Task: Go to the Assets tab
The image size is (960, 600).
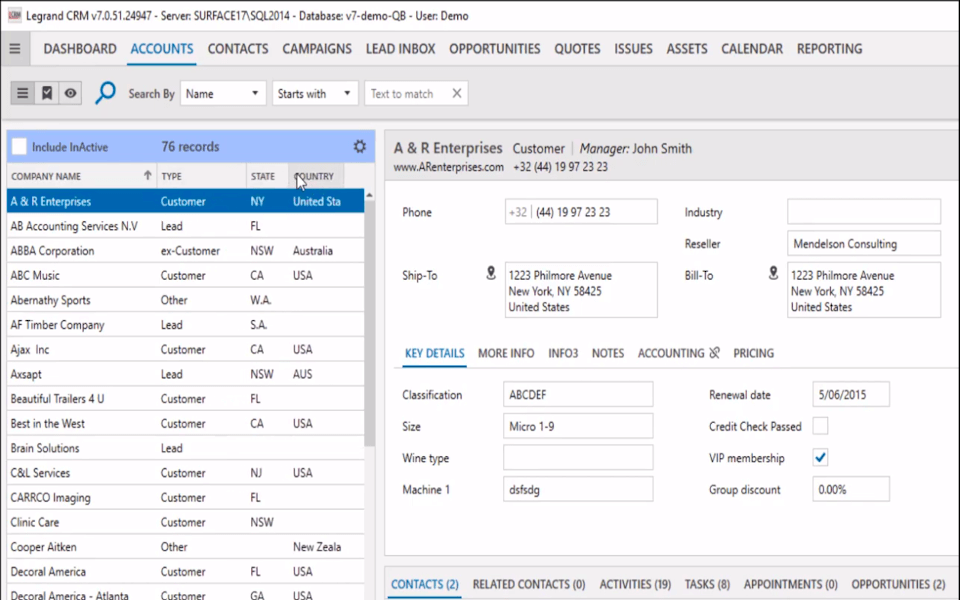Action: pos(687,49)
